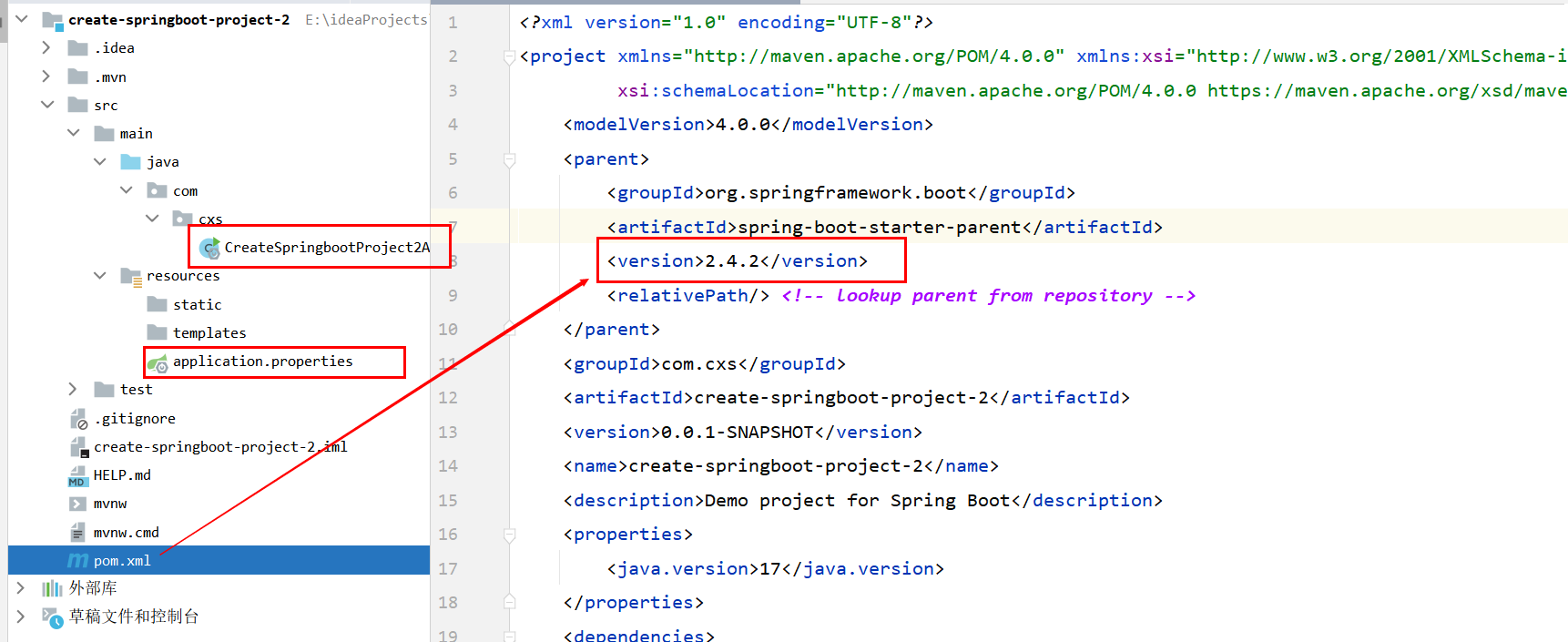Expand the 草稿文件和控制台 node arrow

(x=22, y=617)
